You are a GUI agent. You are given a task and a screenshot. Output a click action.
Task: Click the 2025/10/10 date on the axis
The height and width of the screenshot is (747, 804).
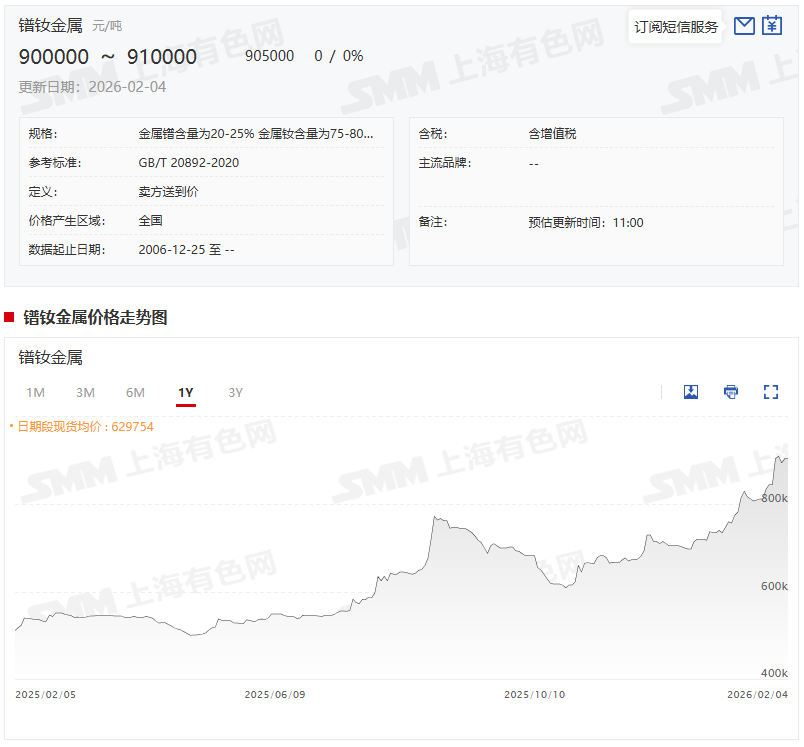534,694
